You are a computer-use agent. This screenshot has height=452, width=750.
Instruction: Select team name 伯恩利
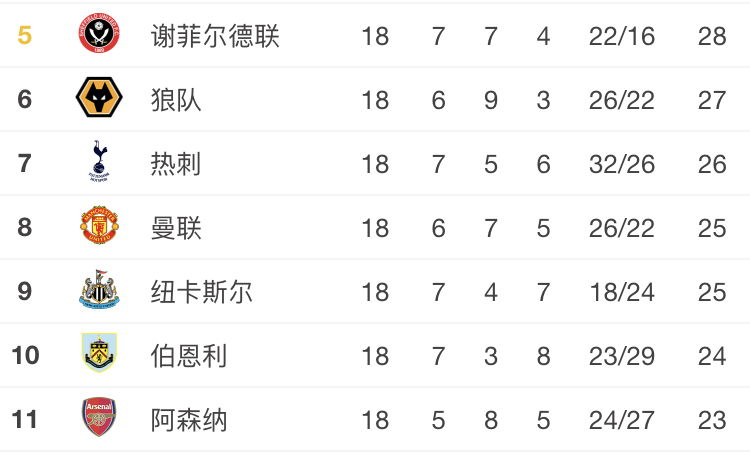(x=188, y=356)
